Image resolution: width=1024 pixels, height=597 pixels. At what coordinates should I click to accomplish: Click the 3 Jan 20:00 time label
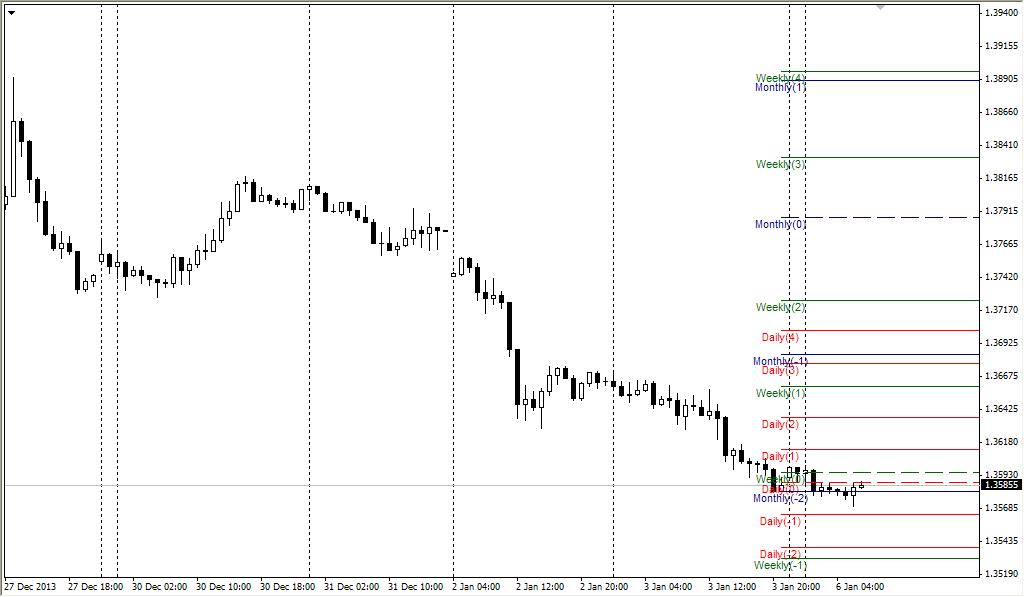796,587
